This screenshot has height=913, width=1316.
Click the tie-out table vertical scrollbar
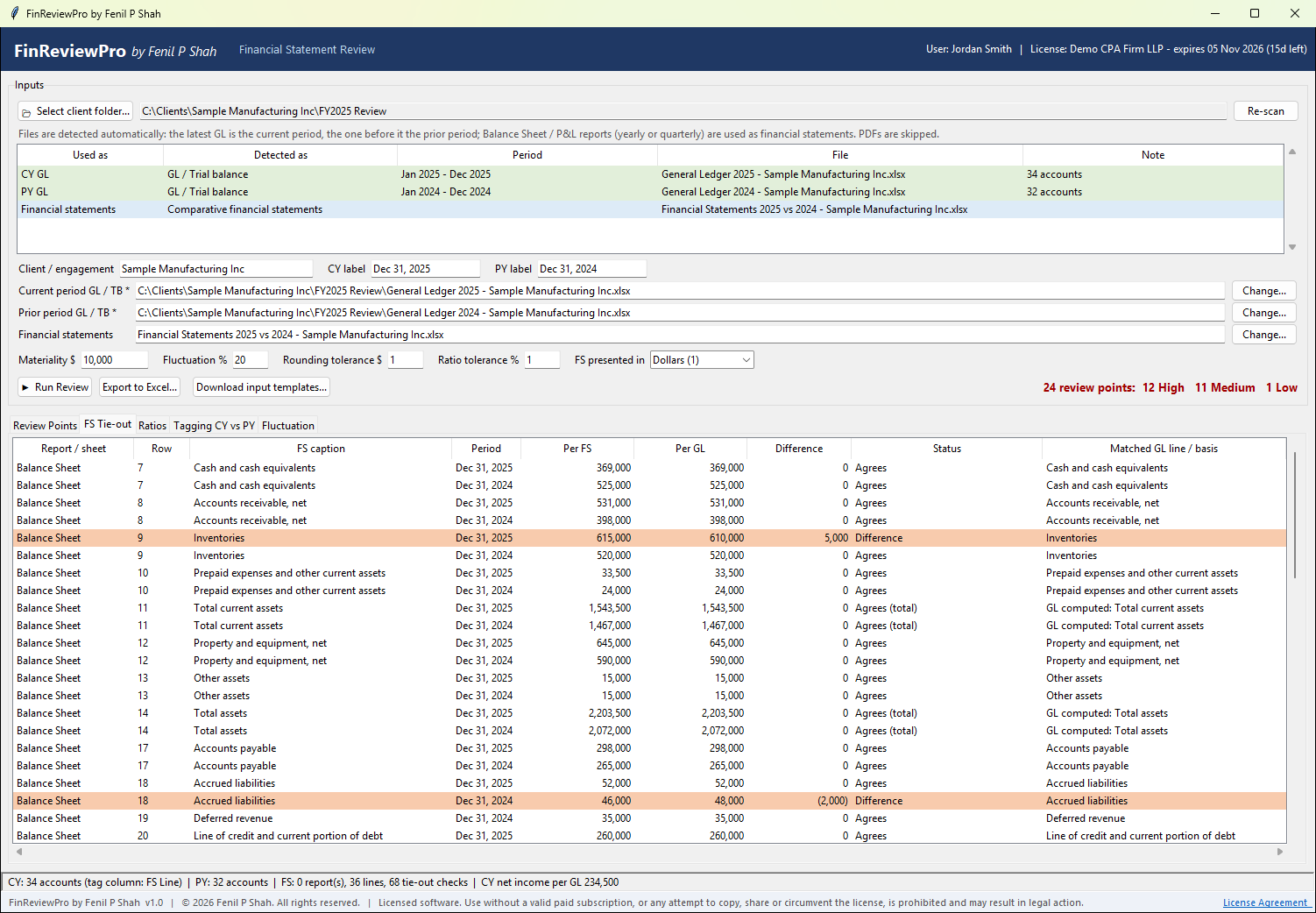[x=1293, y=515]
